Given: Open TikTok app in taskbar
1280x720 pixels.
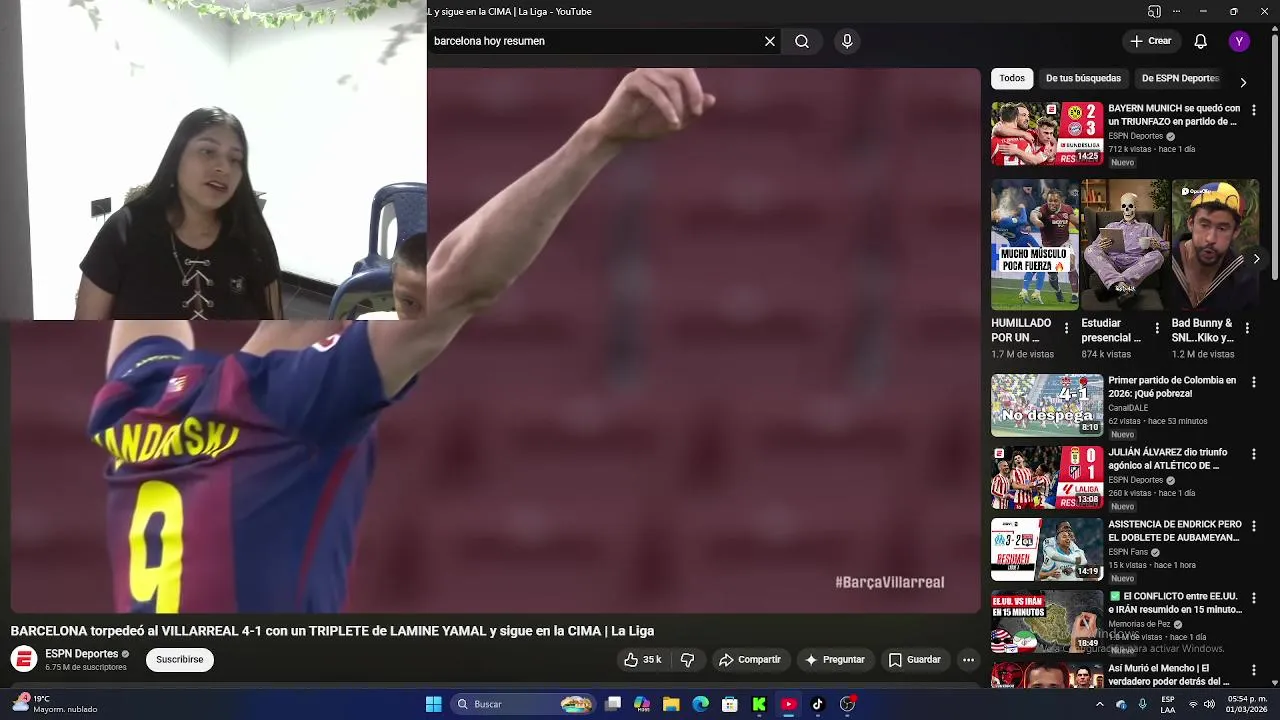Looking at the screenshot, I should [817, 704].
